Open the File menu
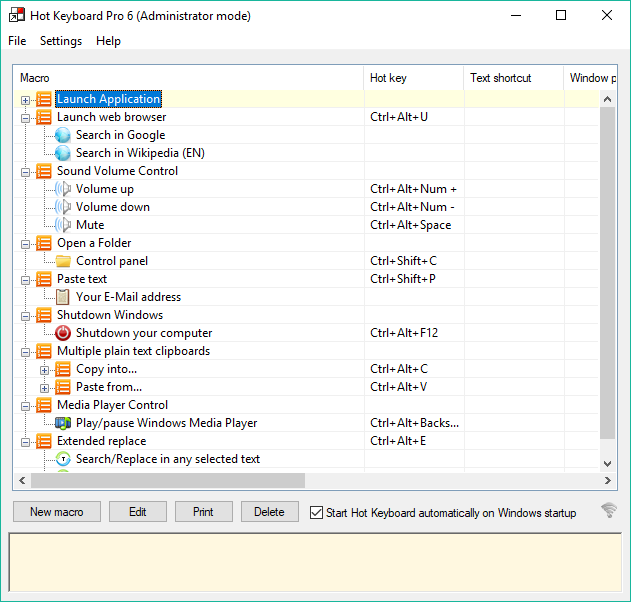 (17, 41)
